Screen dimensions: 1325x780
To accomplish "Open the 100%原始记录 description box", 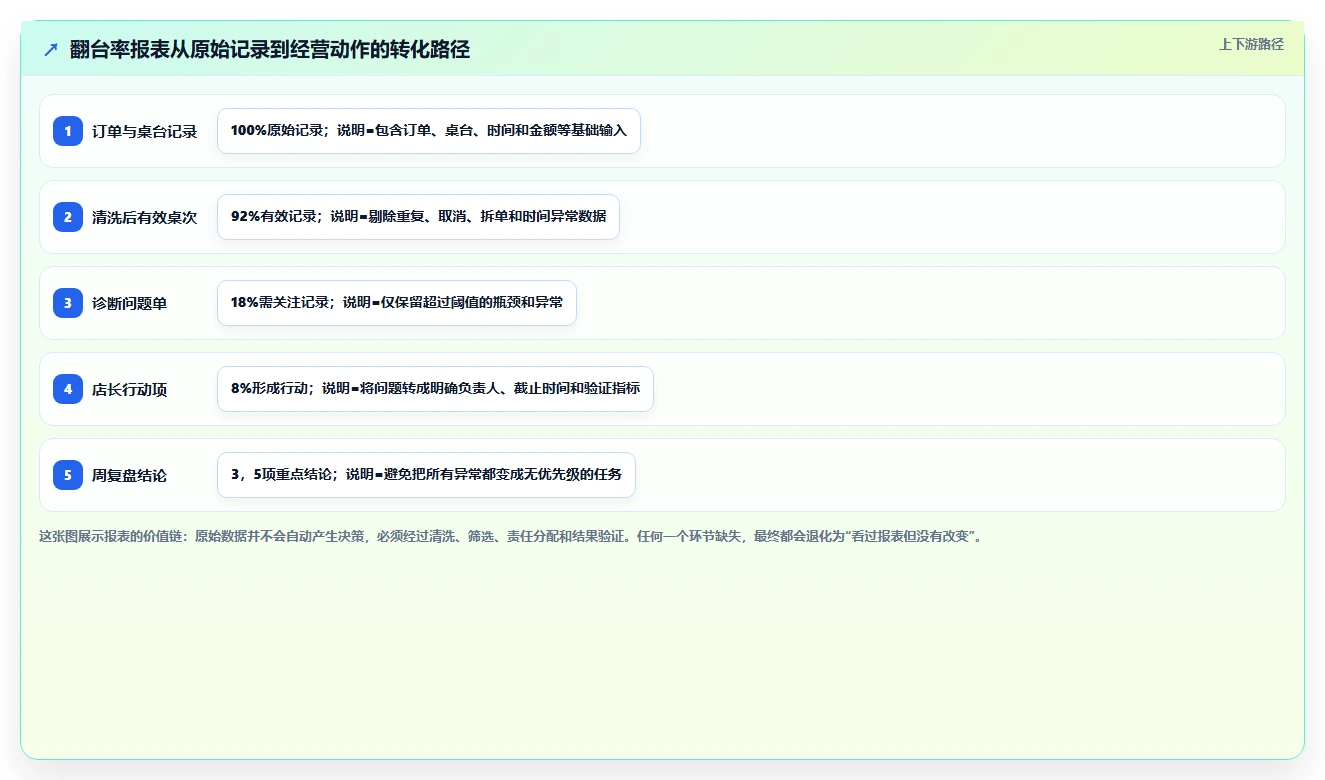I will [x=429, y=131].
